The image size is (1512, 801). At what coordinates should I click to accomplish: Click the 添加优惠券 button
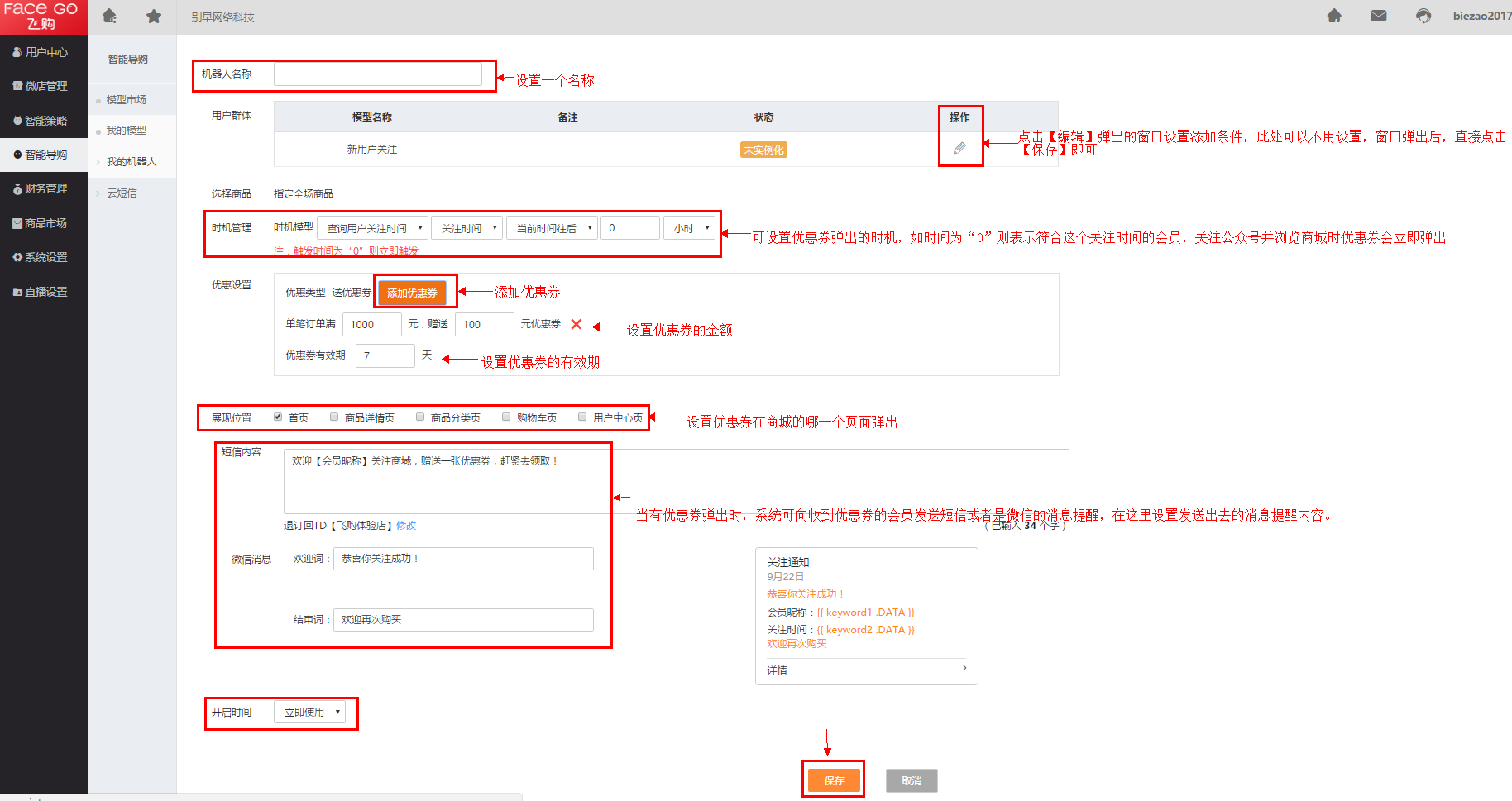point(412,293)
